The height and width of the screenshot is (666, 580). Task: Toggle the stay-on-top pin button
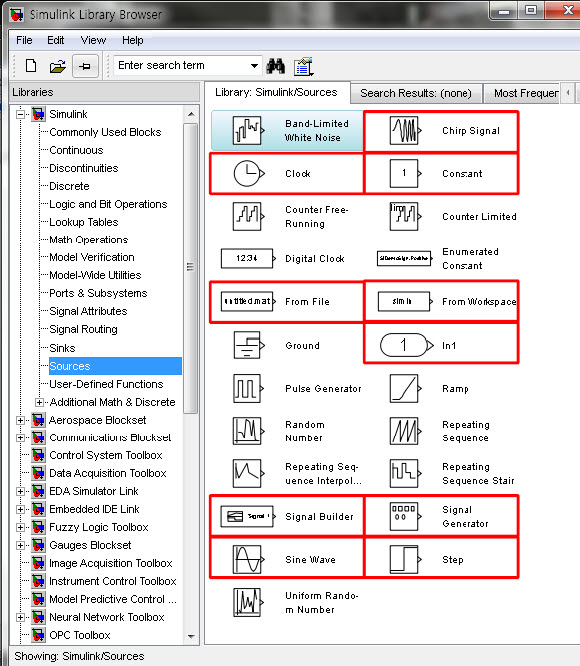pyautogui.click(x=85, y=66)
